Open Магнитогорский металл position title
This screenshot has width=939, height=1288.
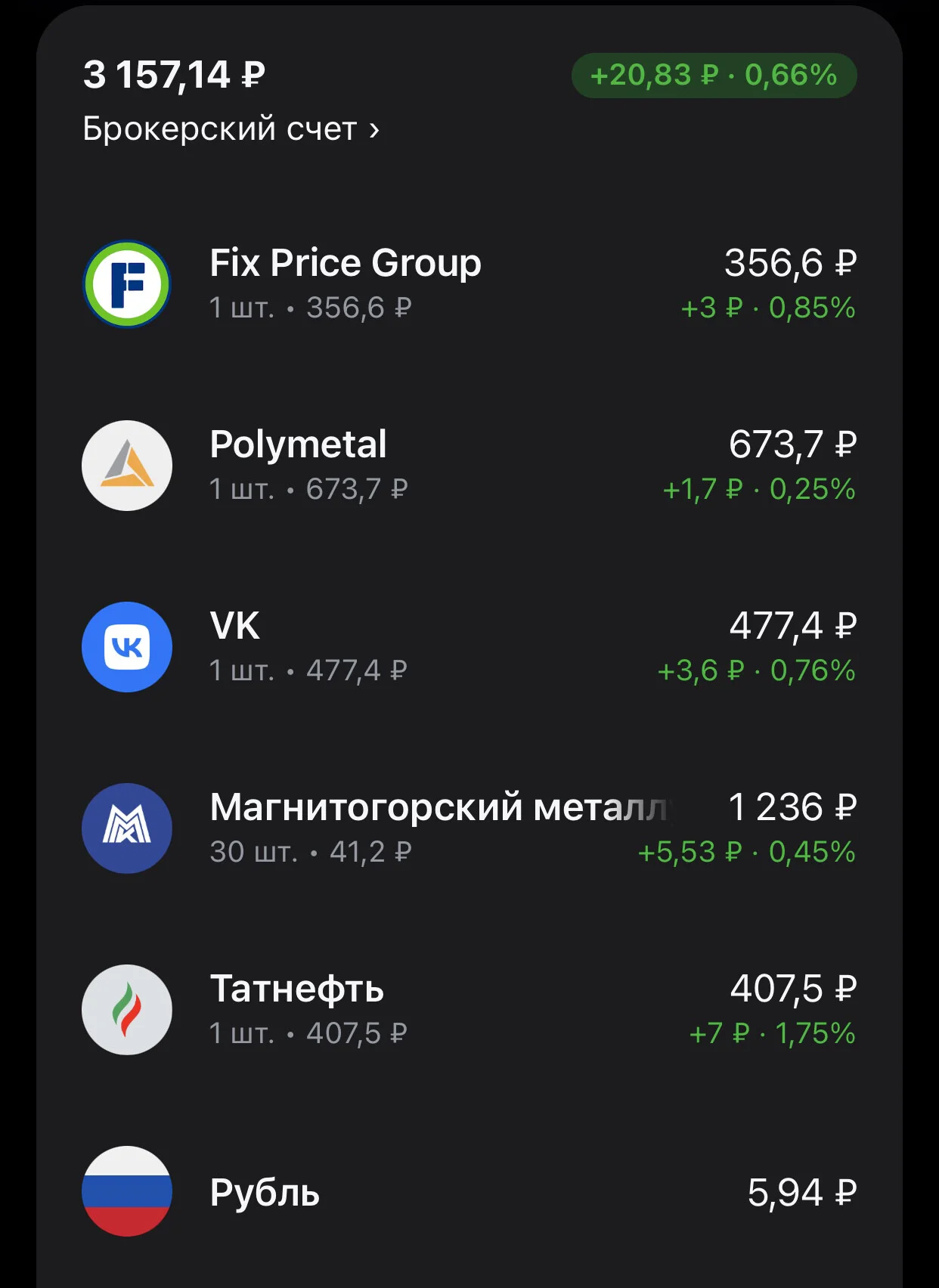tap(441, 807)
